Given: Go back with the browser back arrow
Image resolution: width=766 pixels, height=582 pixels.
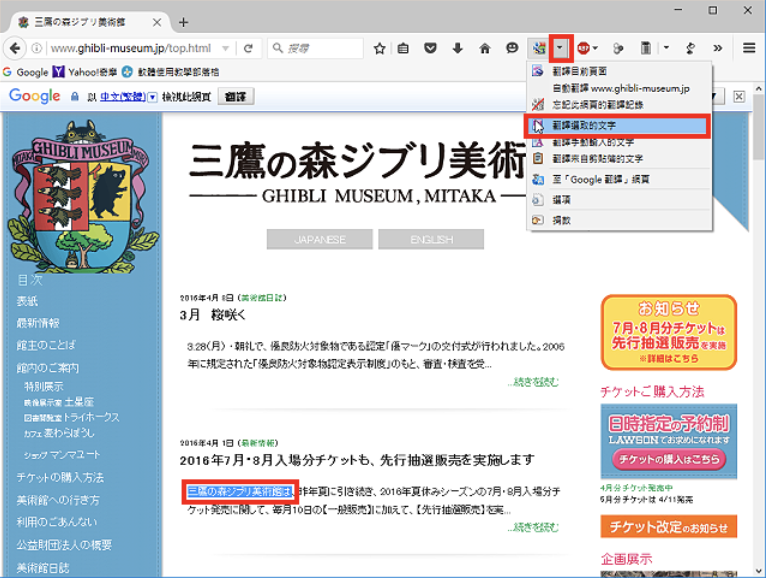Looking at the screenshot, I should pos(15,48).
